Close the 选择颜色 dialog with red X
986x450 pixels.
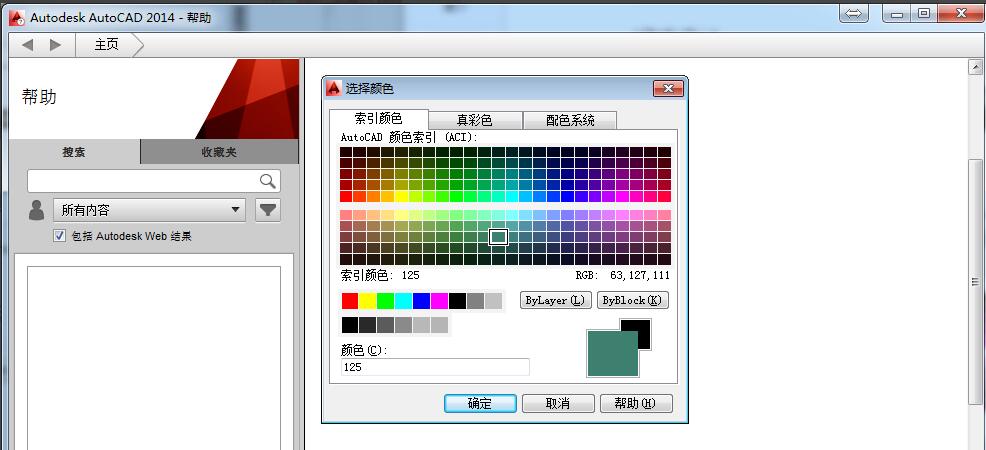(668, 89)
